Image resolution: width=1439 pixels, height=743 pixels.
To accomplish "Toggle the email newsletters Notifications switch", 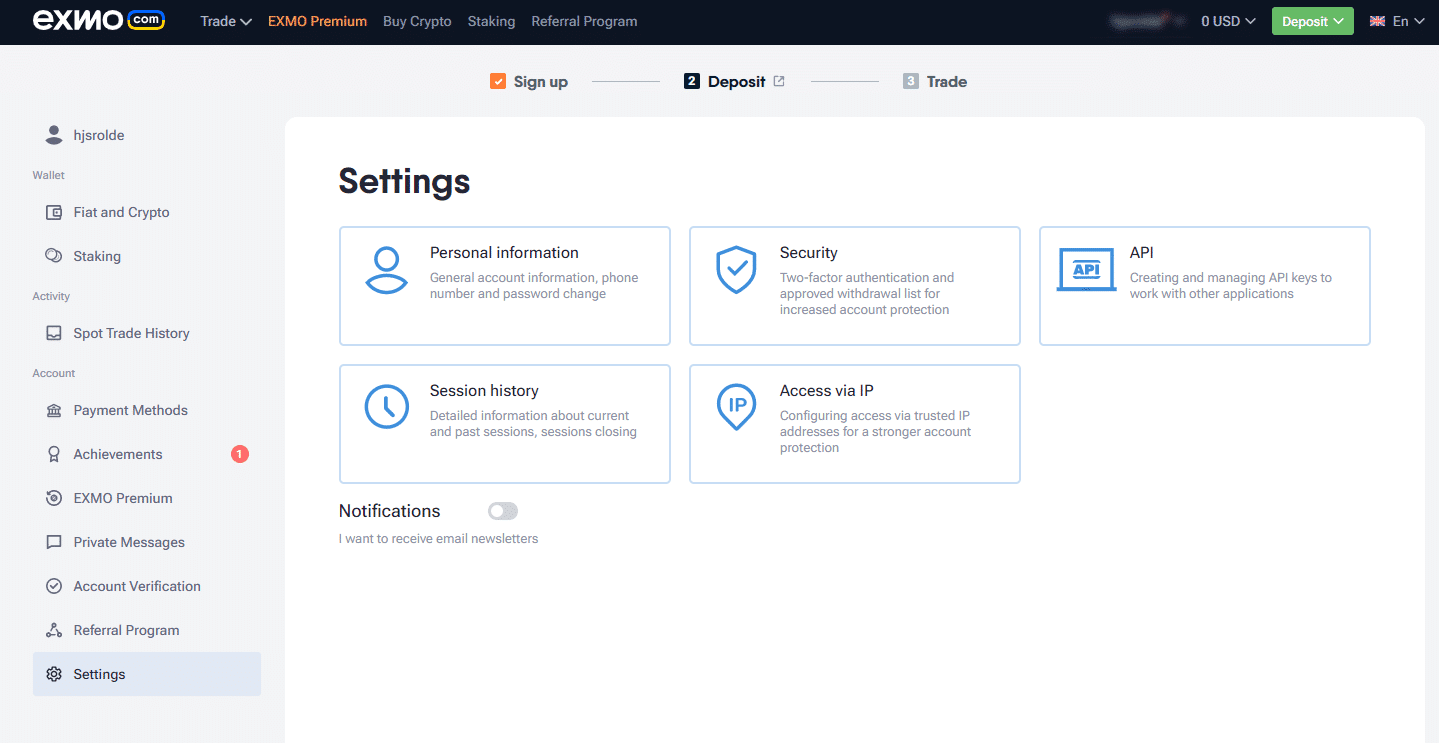I will [503, 511].
